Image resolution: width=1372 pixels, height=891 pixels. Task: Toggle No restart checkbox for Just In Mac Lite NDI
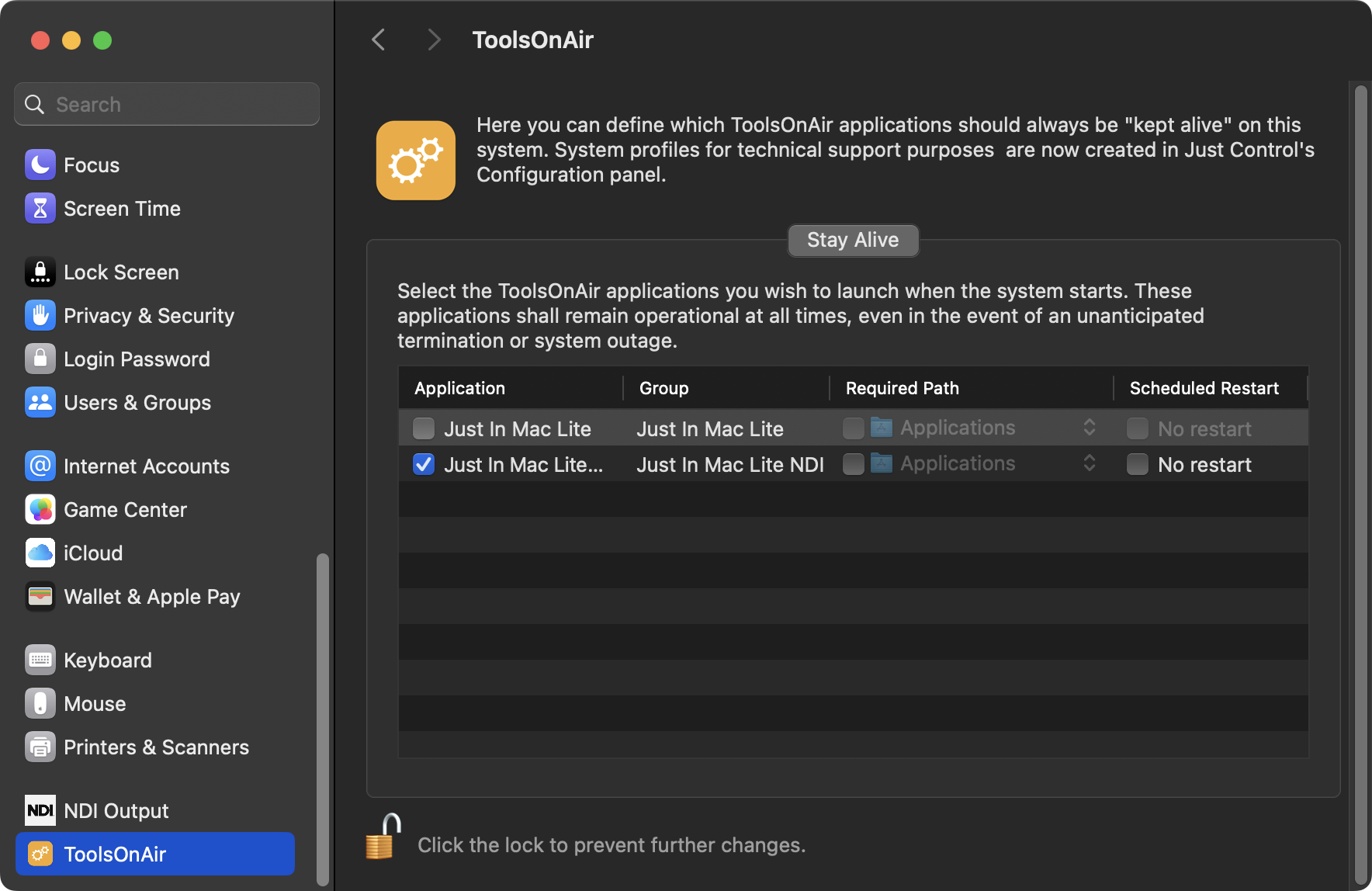[x=1138, y=464]
